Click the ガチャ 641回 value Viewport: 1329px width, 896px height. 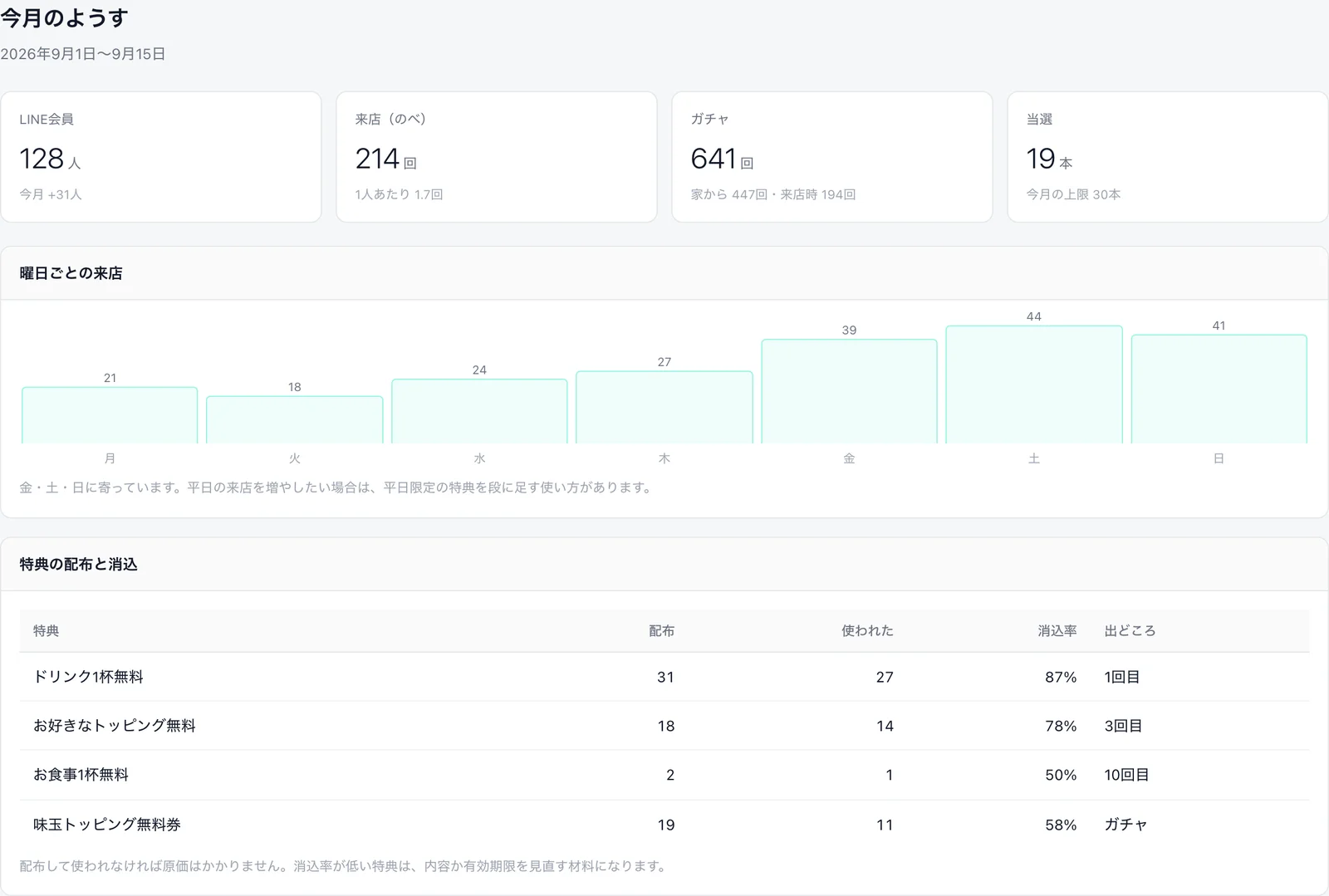pos(722,159)
